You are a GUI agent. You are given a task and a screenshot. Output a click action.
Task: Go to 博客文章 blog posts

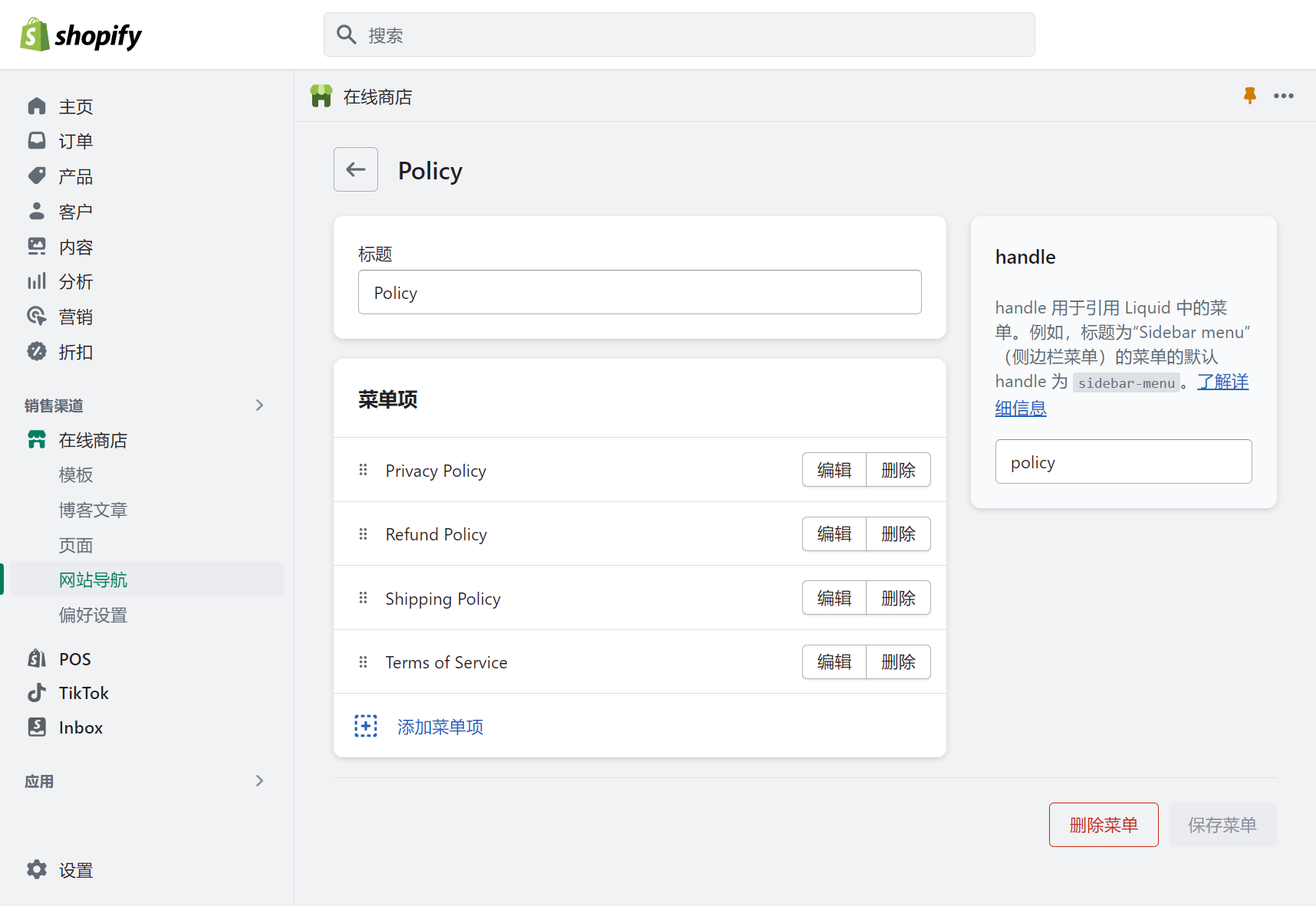click(93, 510)
